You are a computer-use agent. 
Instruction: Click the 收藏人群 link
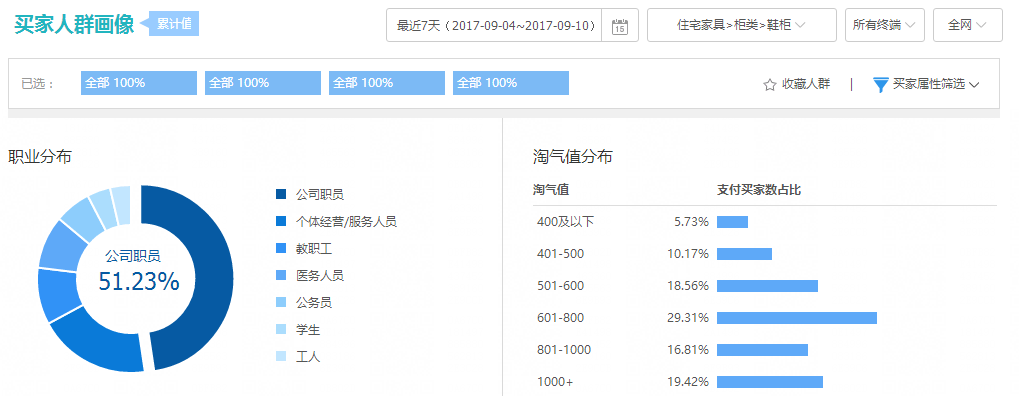coord(806,84)
